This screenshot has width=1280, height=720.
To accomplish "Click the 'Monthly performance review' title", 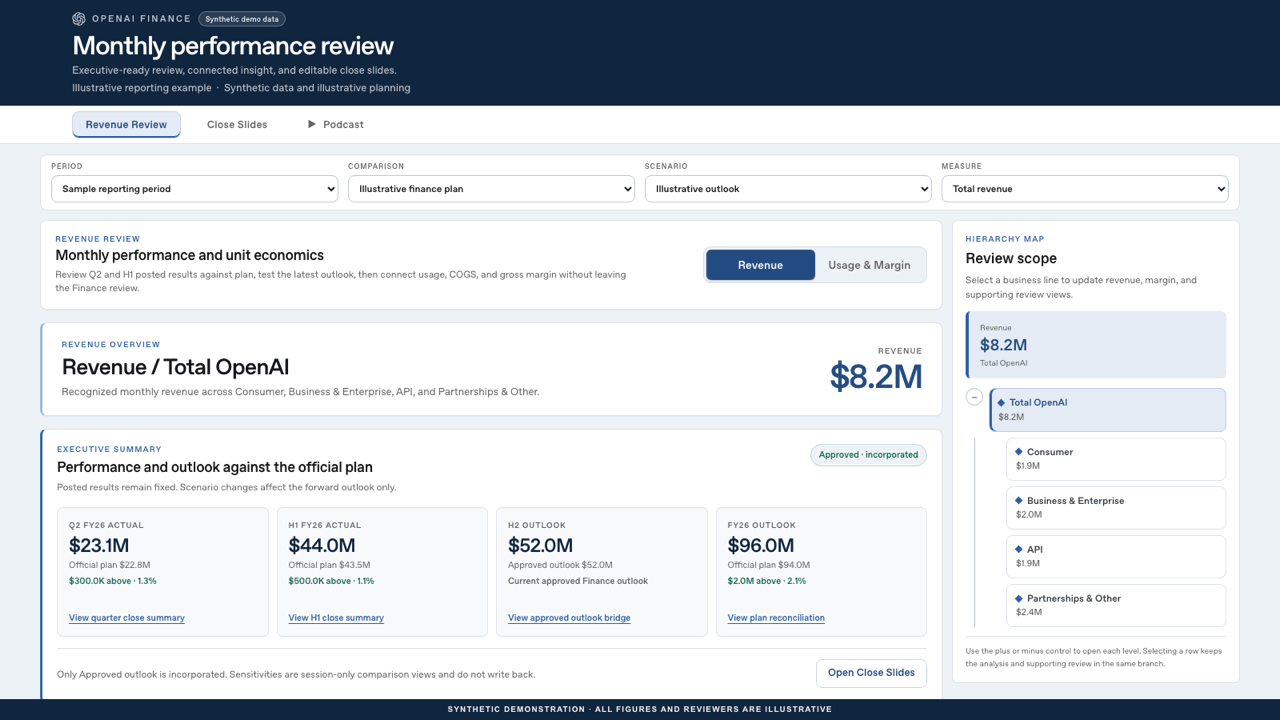I will point(233,46).
